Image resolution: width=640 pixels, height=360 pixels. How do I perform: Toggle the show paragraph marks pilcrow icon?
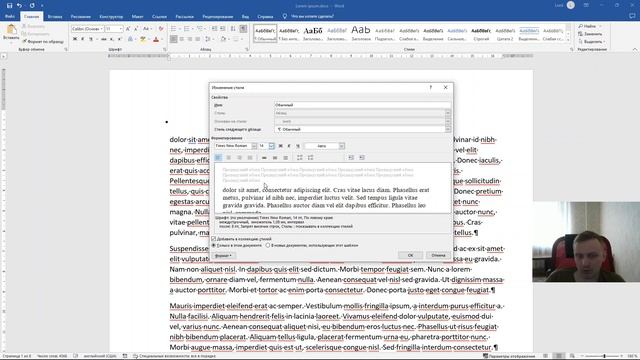(243, 29)
